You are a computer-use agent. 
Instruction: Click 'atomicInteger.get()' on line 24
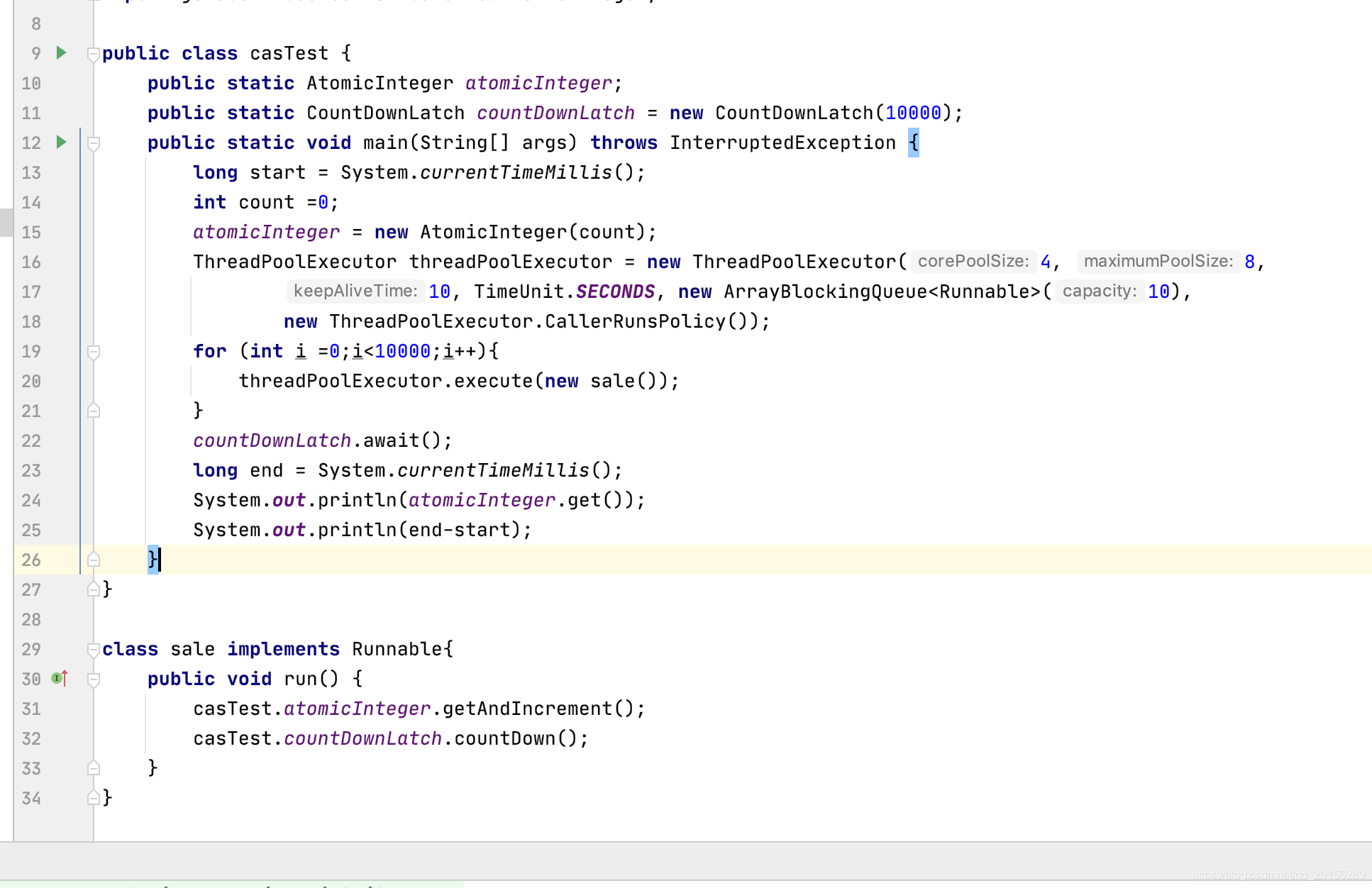coord(516,500)
